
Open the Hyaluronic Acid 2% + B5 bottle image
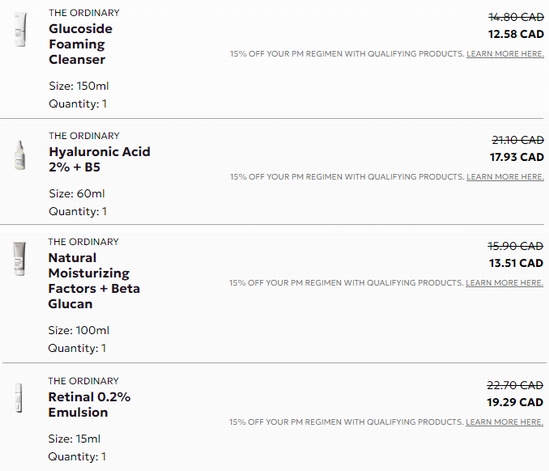[x=20, y=155]
